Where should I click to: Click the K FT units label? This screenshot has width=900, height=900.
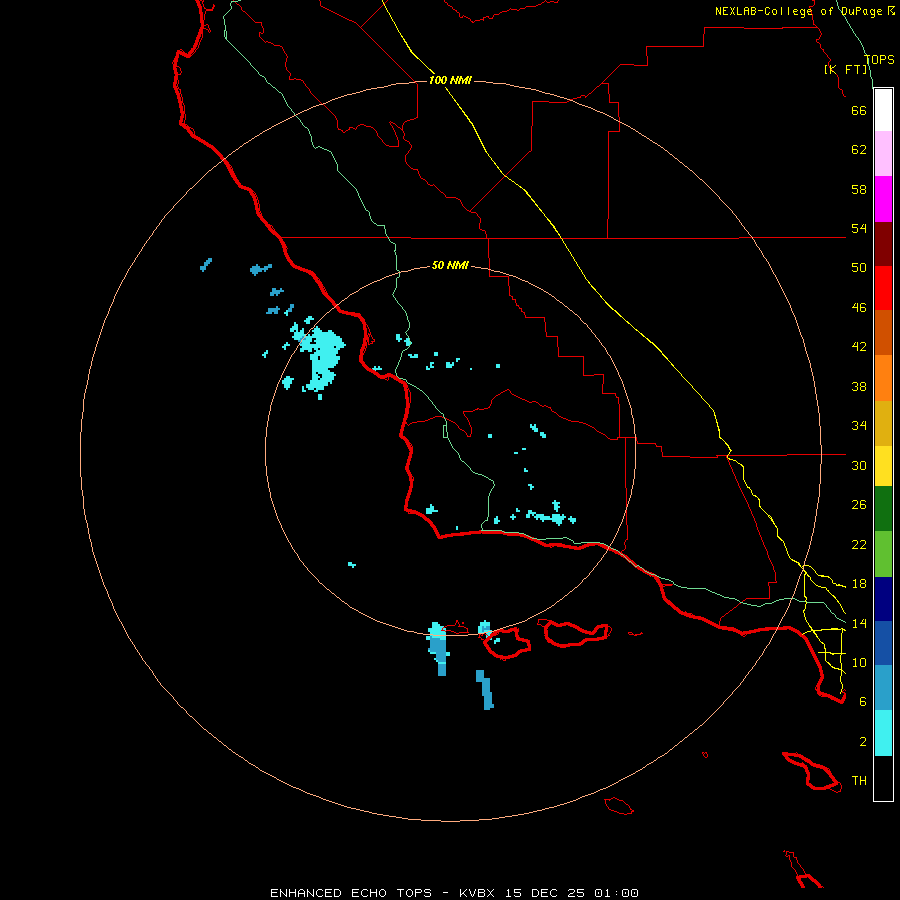pos(846,69)
